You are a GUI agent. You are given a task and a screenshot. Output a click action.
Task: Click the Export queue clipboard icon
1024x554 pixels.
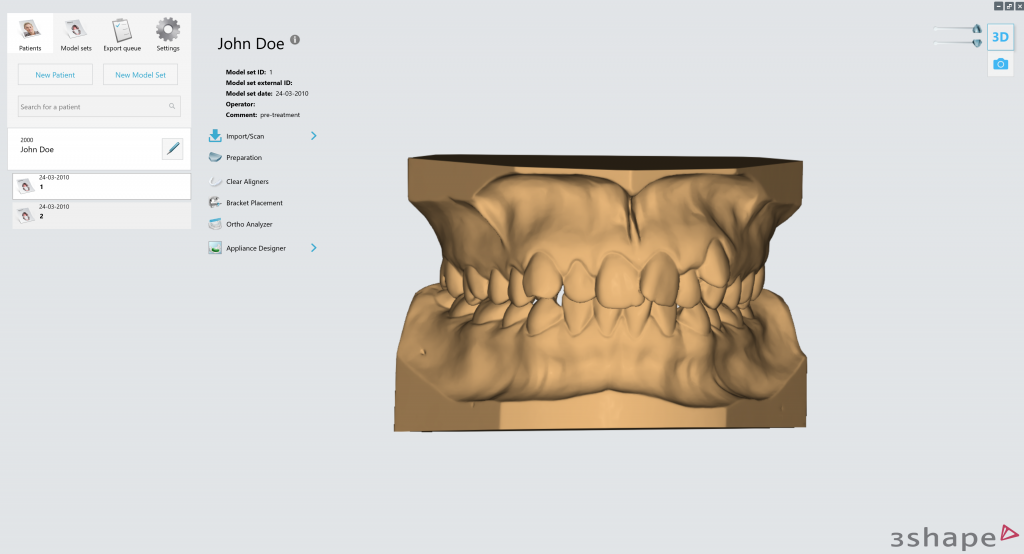(122, 31)
